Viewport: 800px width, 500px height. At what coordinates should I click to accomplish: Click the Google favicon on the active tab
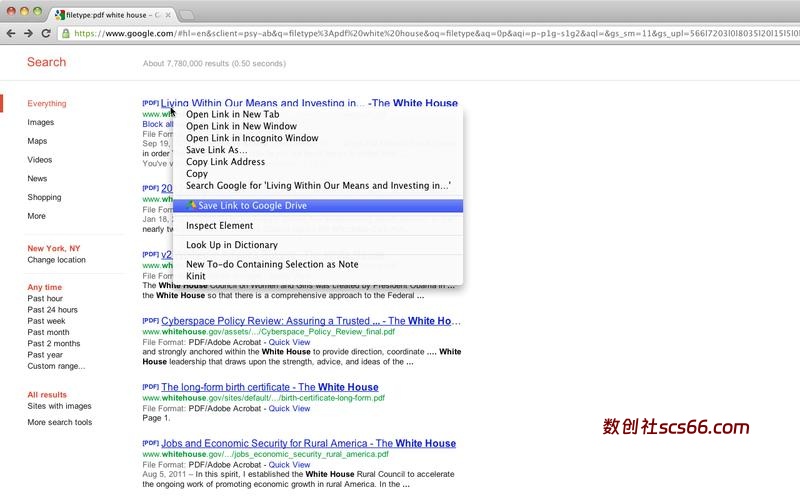pos(60,15)
